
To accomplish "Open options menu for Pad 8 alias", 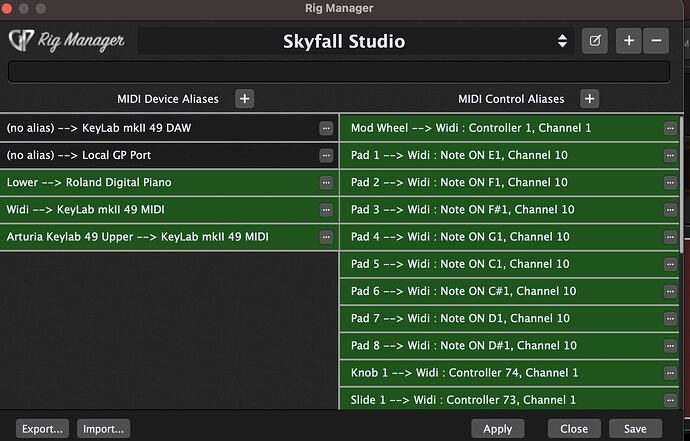I will point(670,346).
